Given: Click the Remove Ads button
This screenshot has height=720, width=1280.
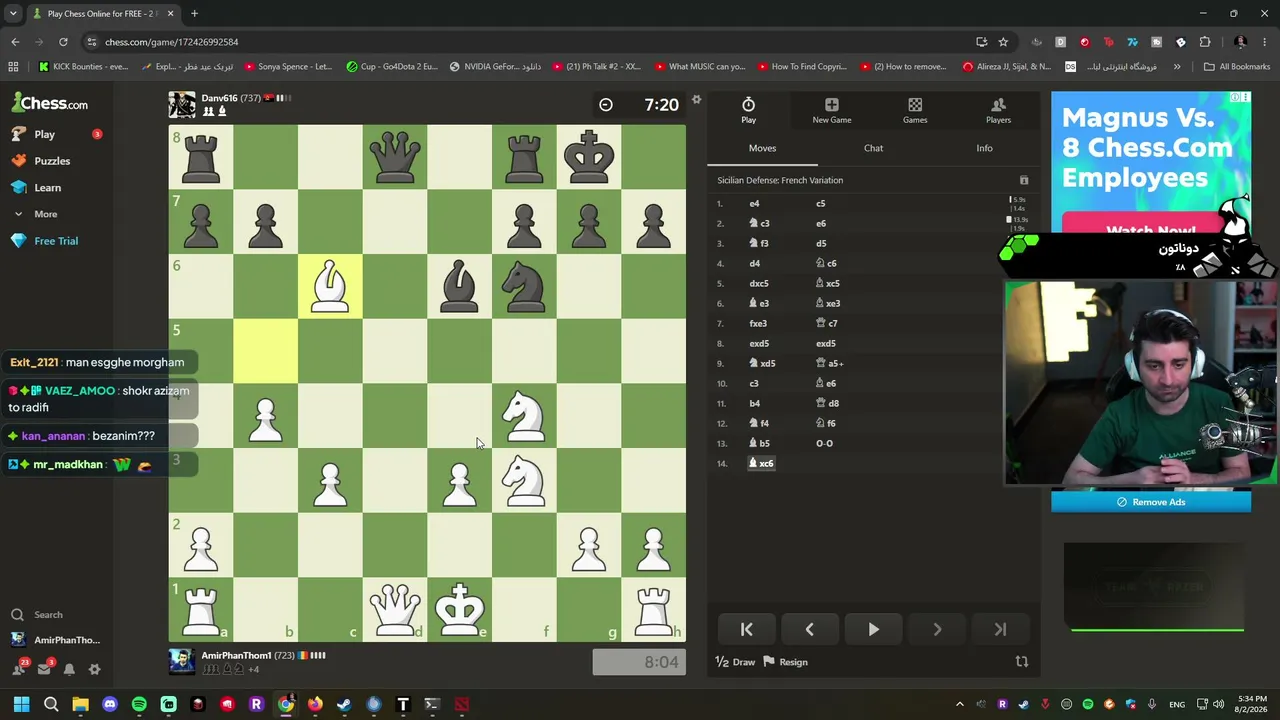Looking at the screenshot, I should (1151, 502).
